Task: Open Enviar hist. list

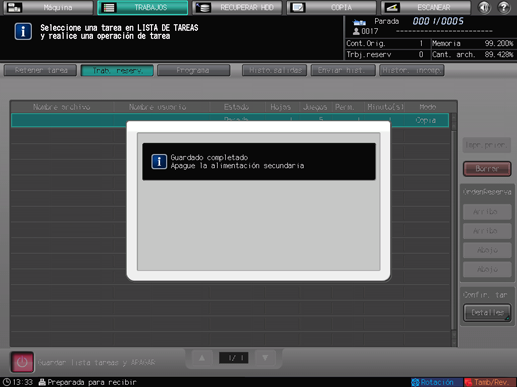Action: coord(343,70)
